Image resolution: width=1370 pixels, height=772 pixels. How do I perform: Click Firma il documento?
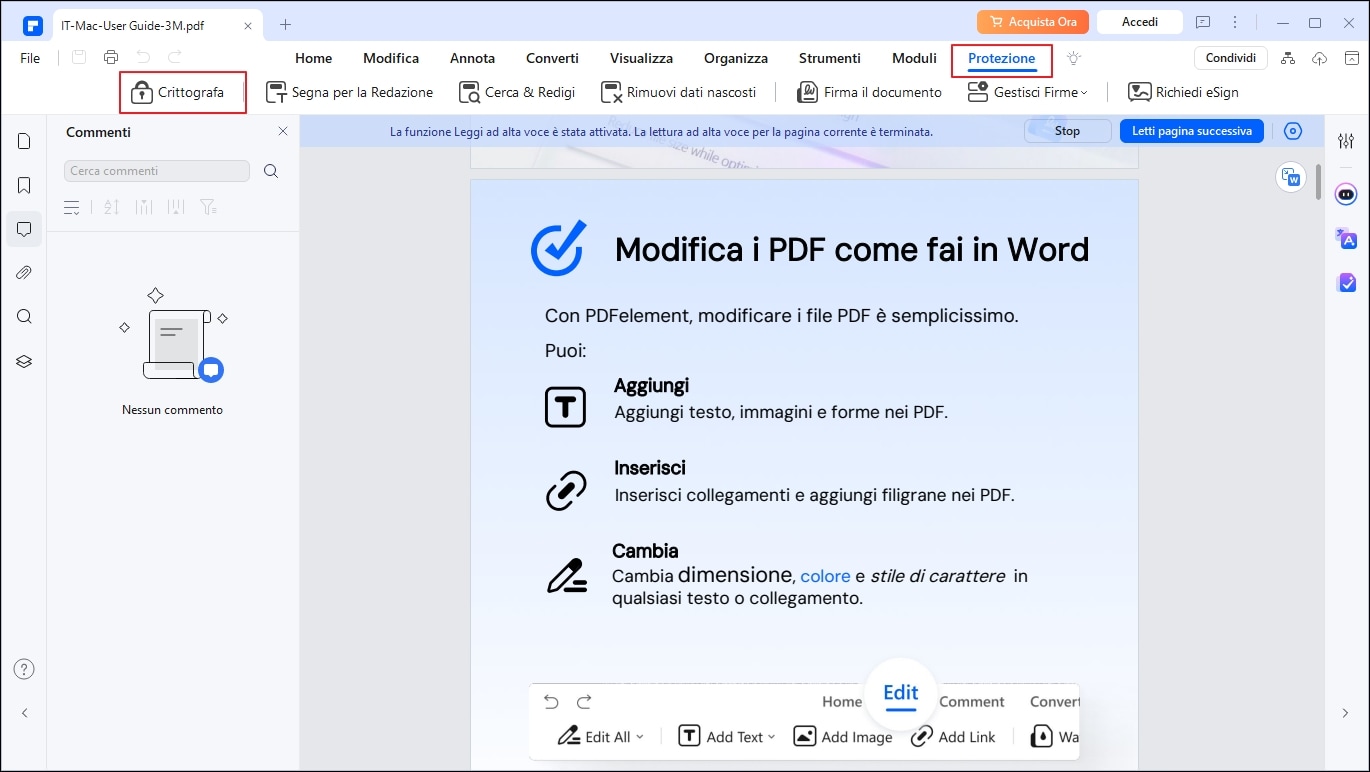tap(869, 92)
